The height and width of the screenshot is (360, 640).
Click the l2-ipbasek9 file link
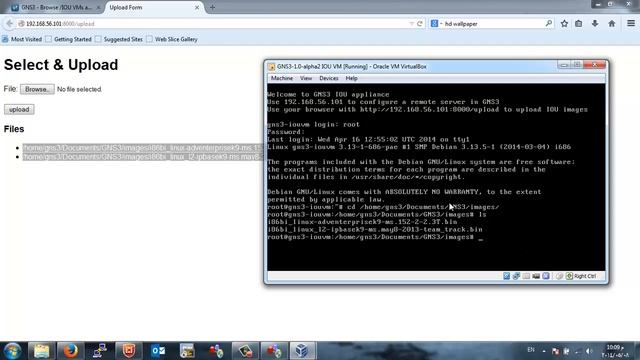[x=143, y=157]
